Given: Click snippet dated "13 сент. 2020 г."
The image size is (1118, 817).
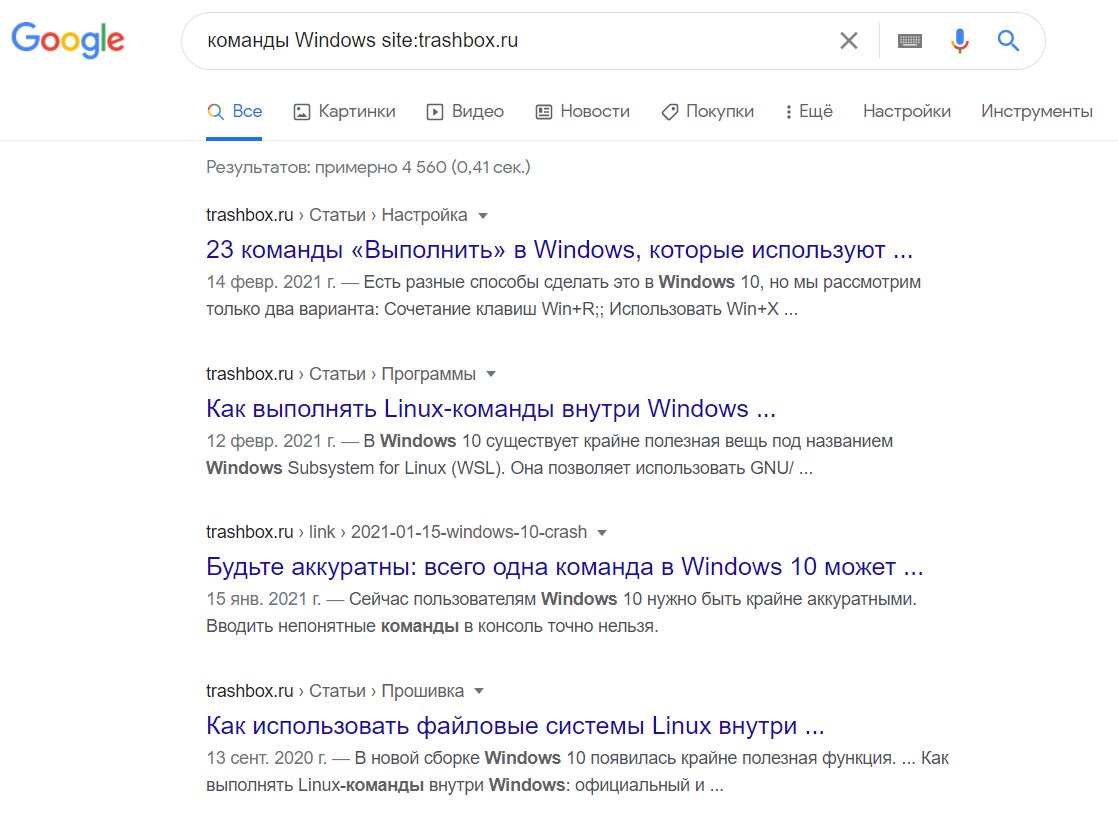Looking at the screenshot, I should coord(578,772).
